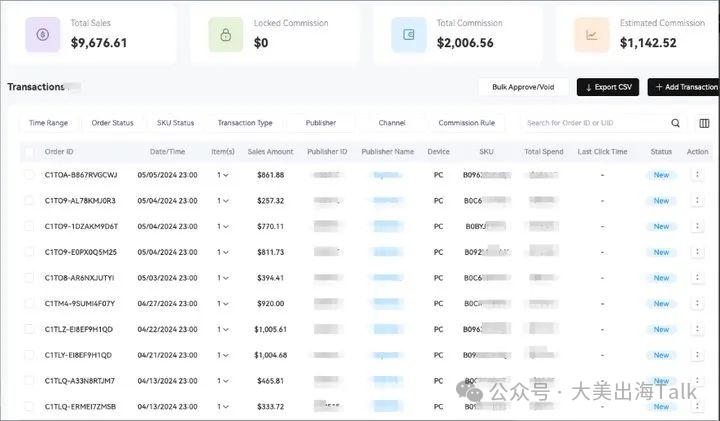This screenshot has height=421, width=720.
Task: Sort by the Order ID column header
Action: 59,152
